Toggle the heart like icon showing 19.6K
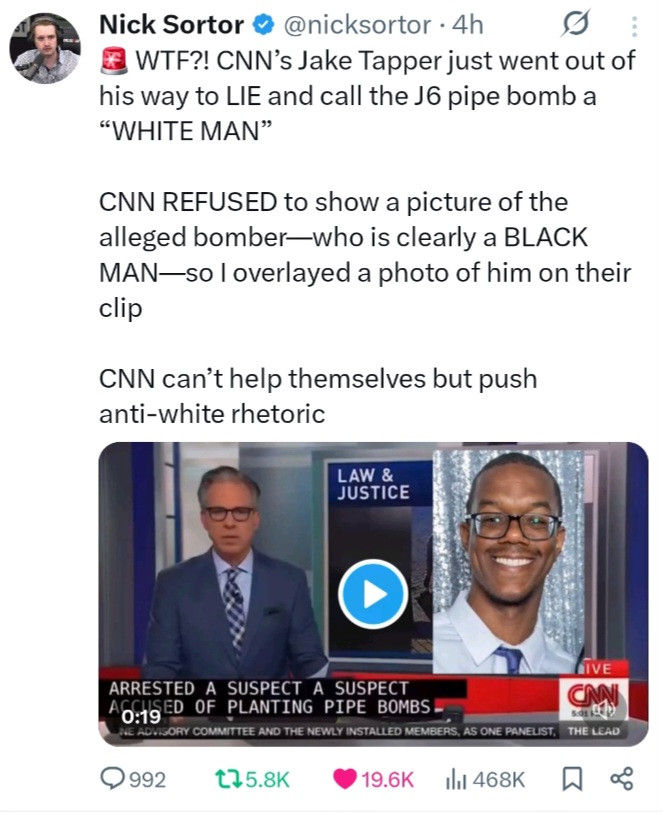This screenshot has height=814, width=663. 345,779
